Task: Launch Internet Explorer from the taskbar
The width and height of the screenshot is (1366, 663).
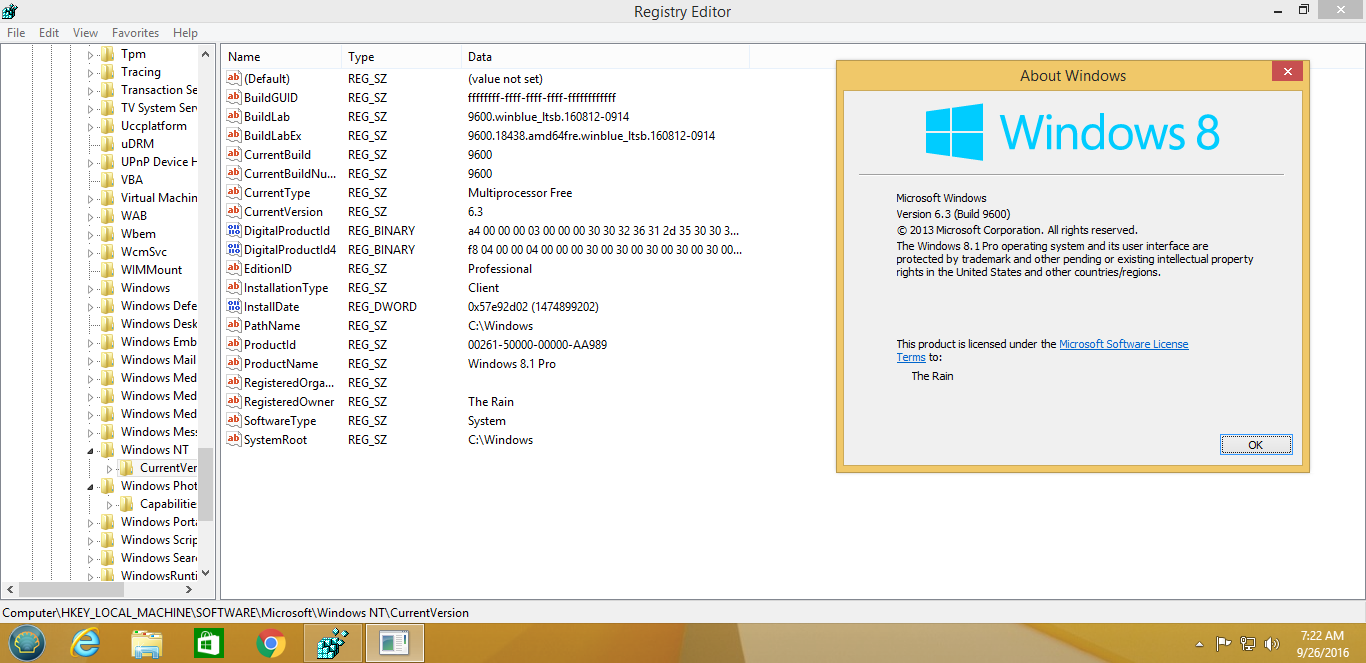Action: (x=86, y=643)
